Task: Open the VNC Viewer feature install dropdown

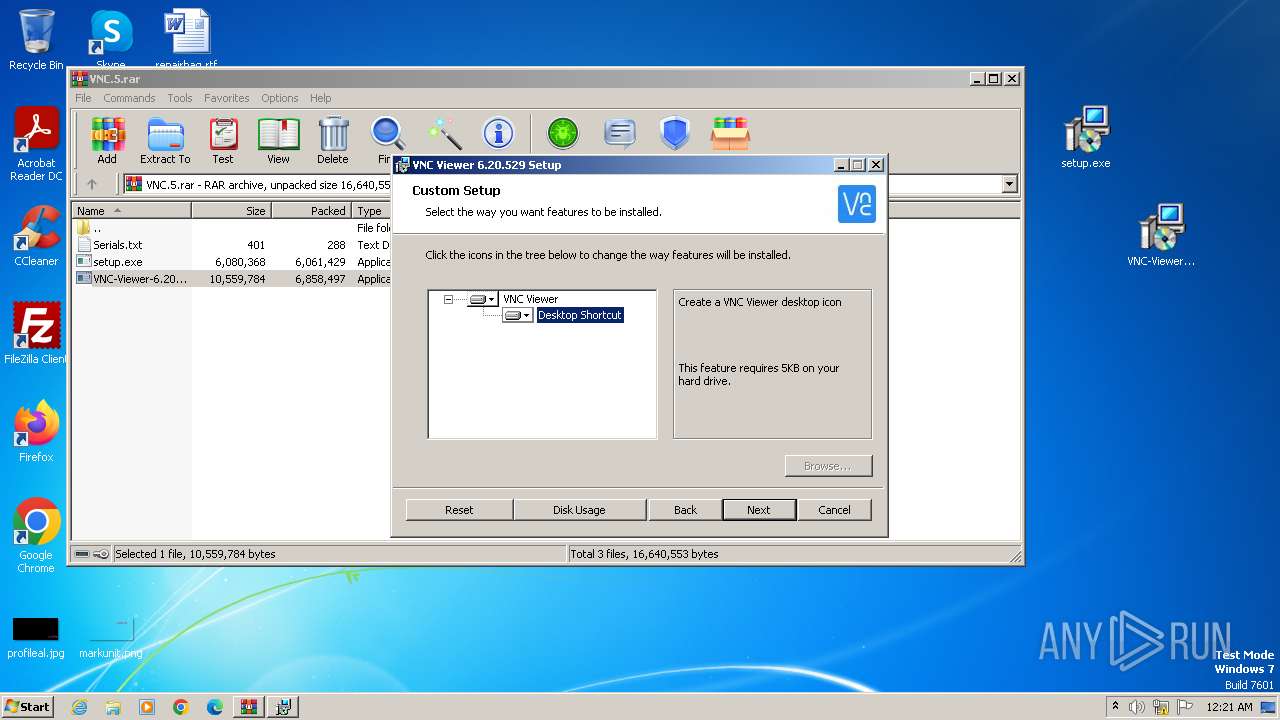Action: coord(482,299)
